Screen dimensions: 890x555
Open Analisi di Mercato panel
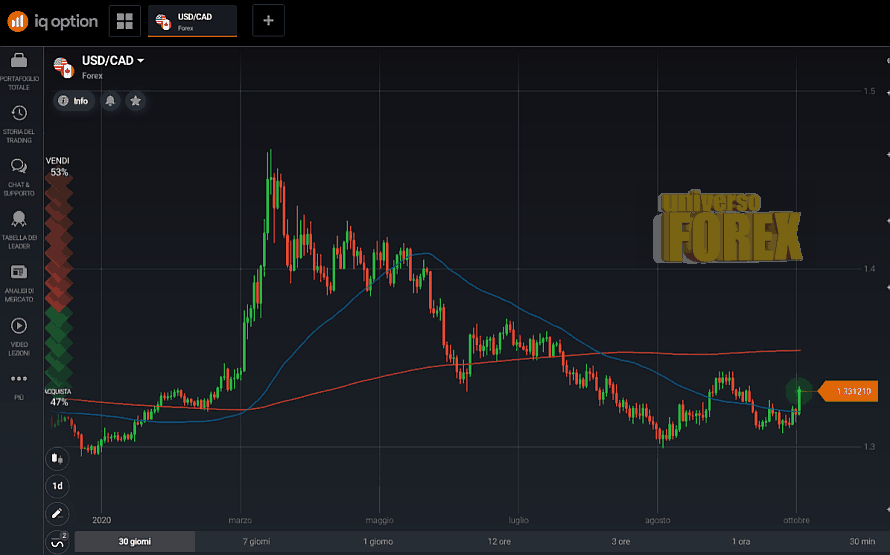click(x=19, y=272)
